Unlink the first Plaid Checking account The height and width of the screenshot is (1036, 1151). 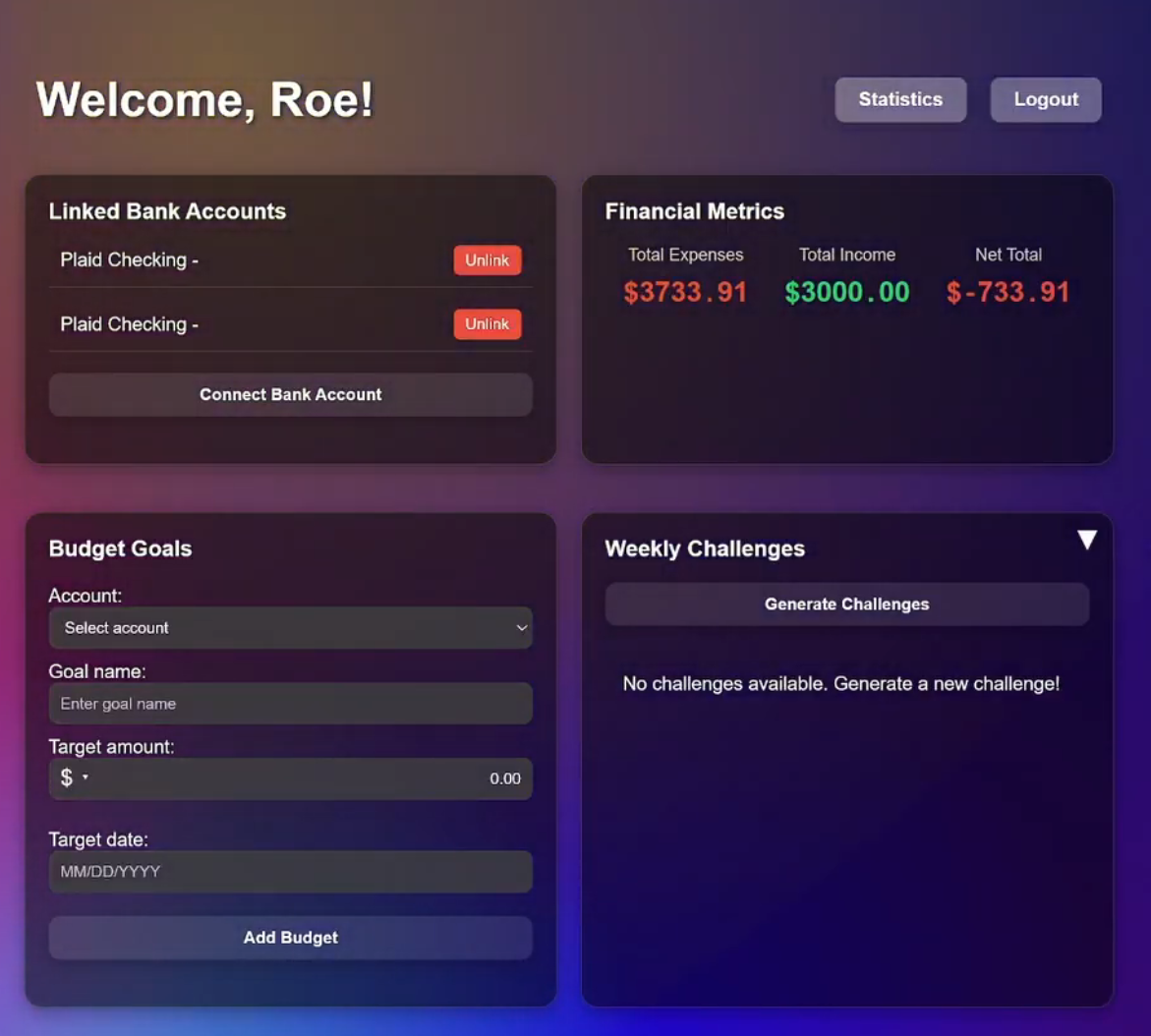[487, 260]
